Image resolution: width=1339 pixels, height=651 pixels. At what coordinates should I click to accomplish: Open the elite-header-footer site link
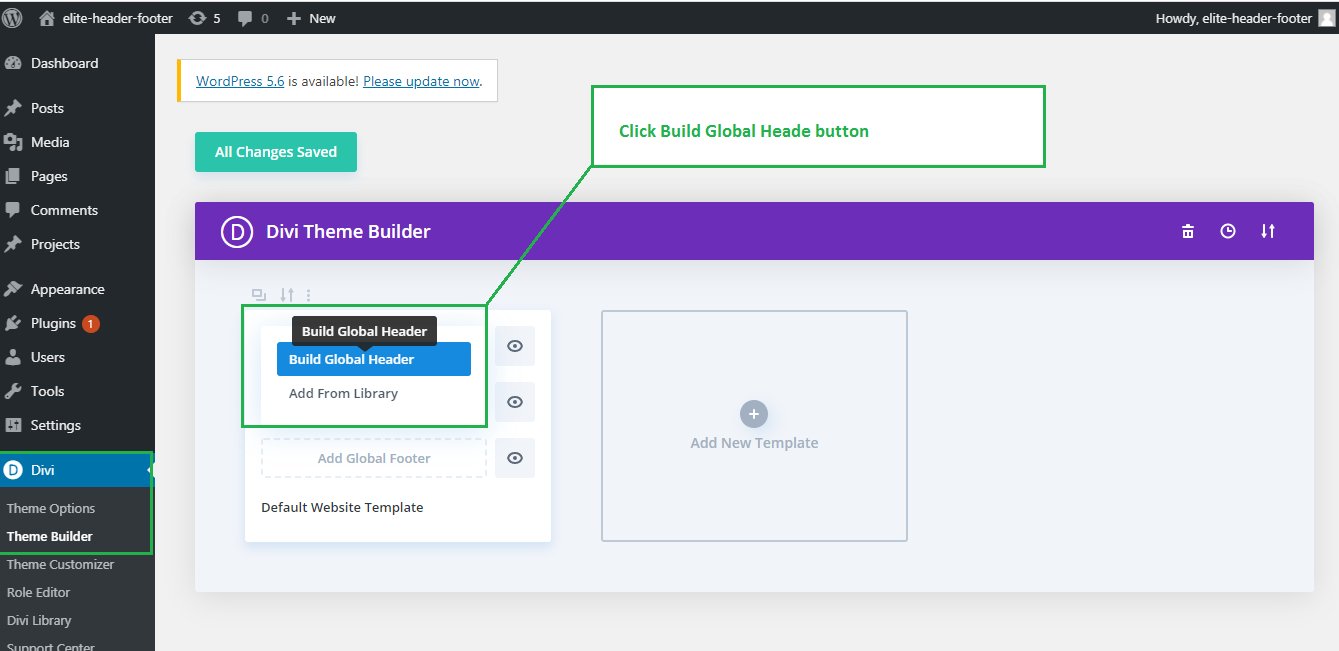tap(105, 18)
